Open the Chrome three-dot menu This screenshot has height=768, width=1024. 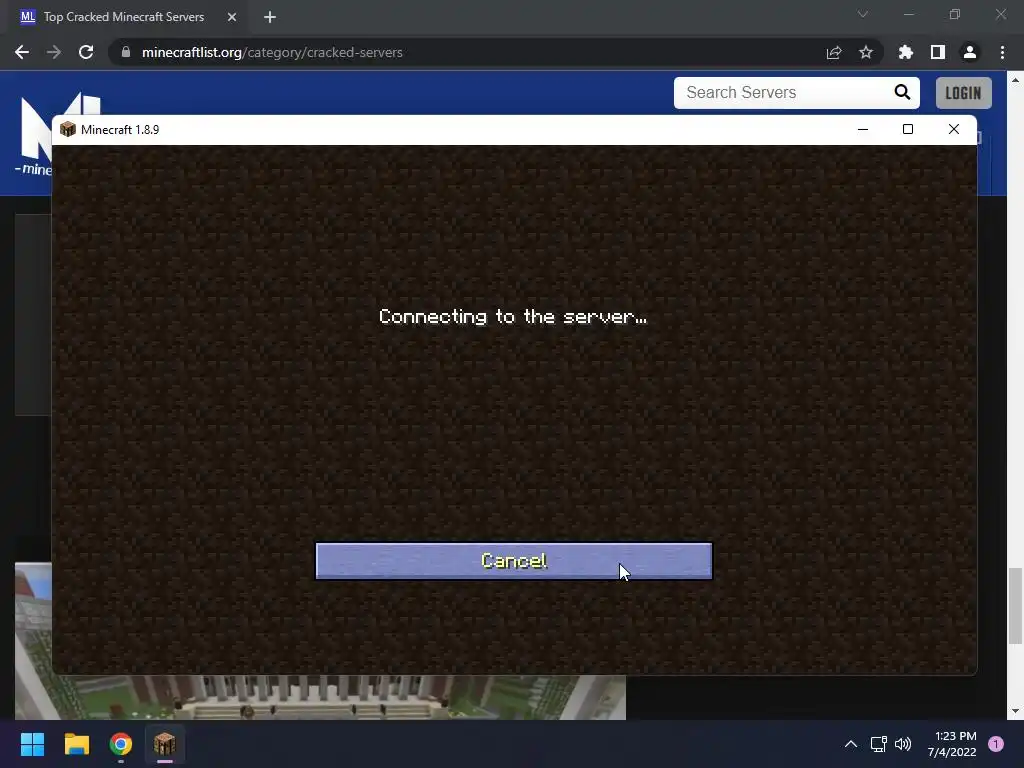[1002, 52]
